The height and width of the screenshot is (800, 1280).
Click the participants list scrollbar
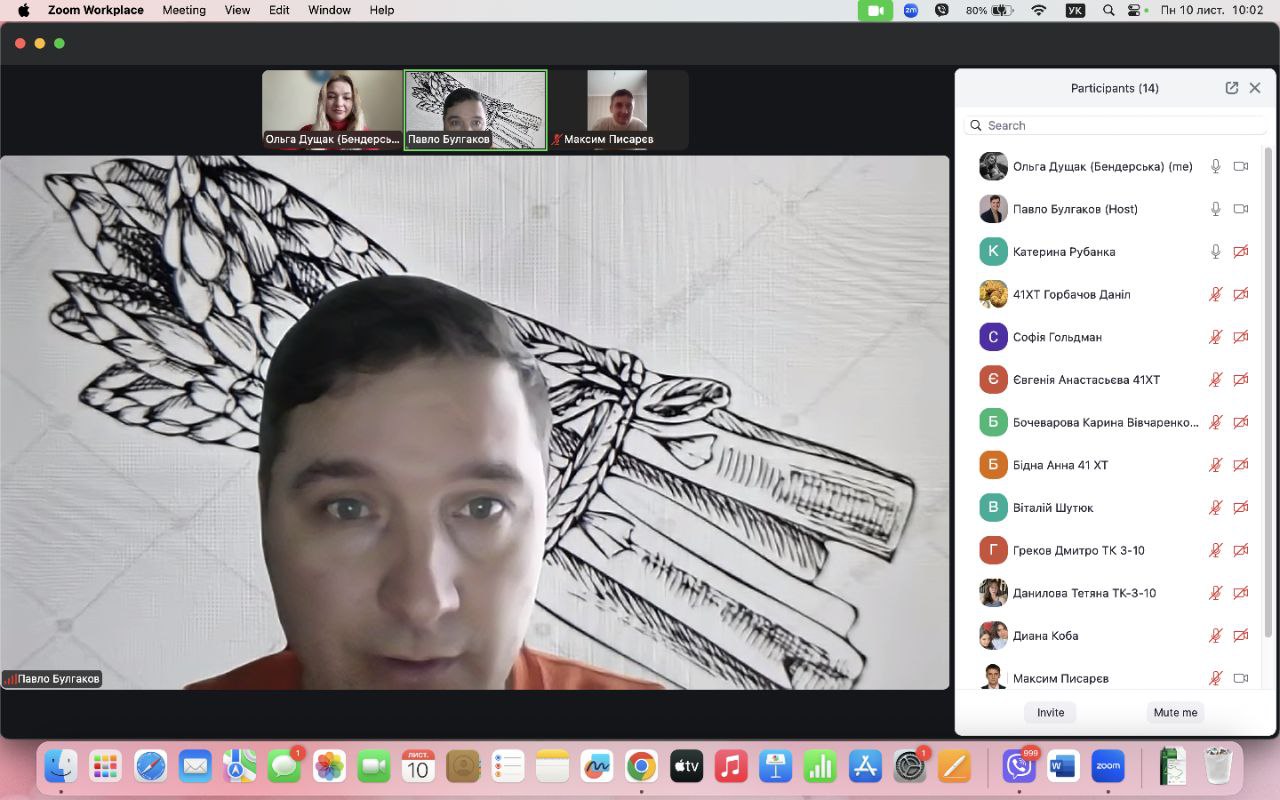click(1269, 392)
